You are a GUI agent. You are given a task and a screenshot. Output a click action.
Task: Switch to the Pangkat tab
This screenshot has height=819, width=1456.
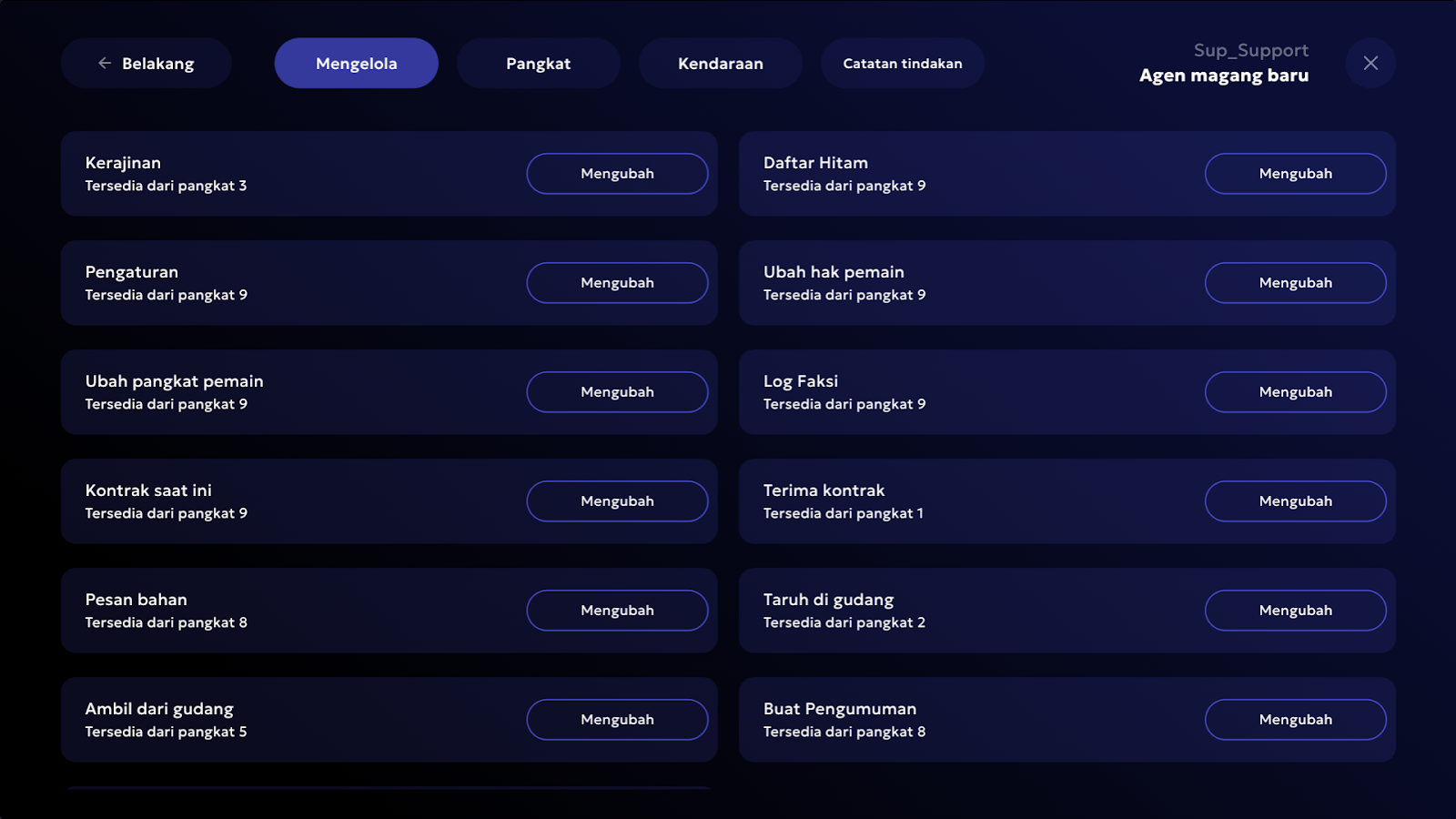(x=539, y=63)
